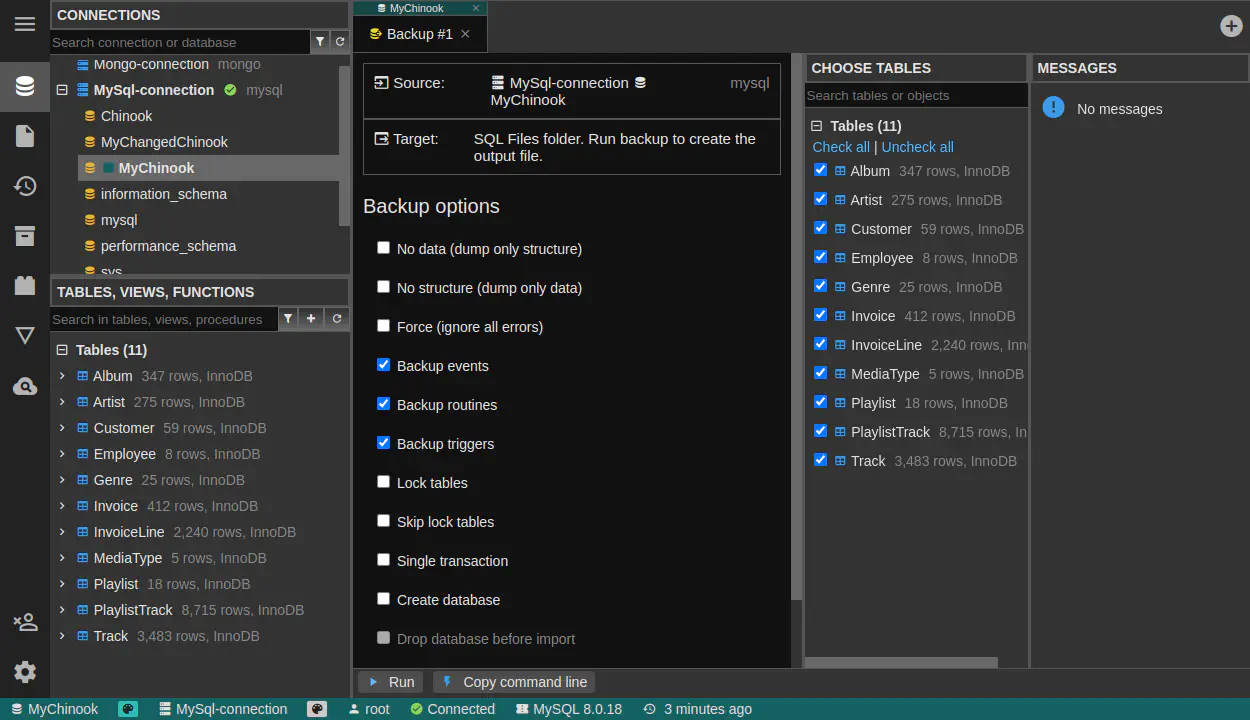Enable No structure (dump only data)
Viewport: 1250px width, 720px height.
[x=383, y=287]
